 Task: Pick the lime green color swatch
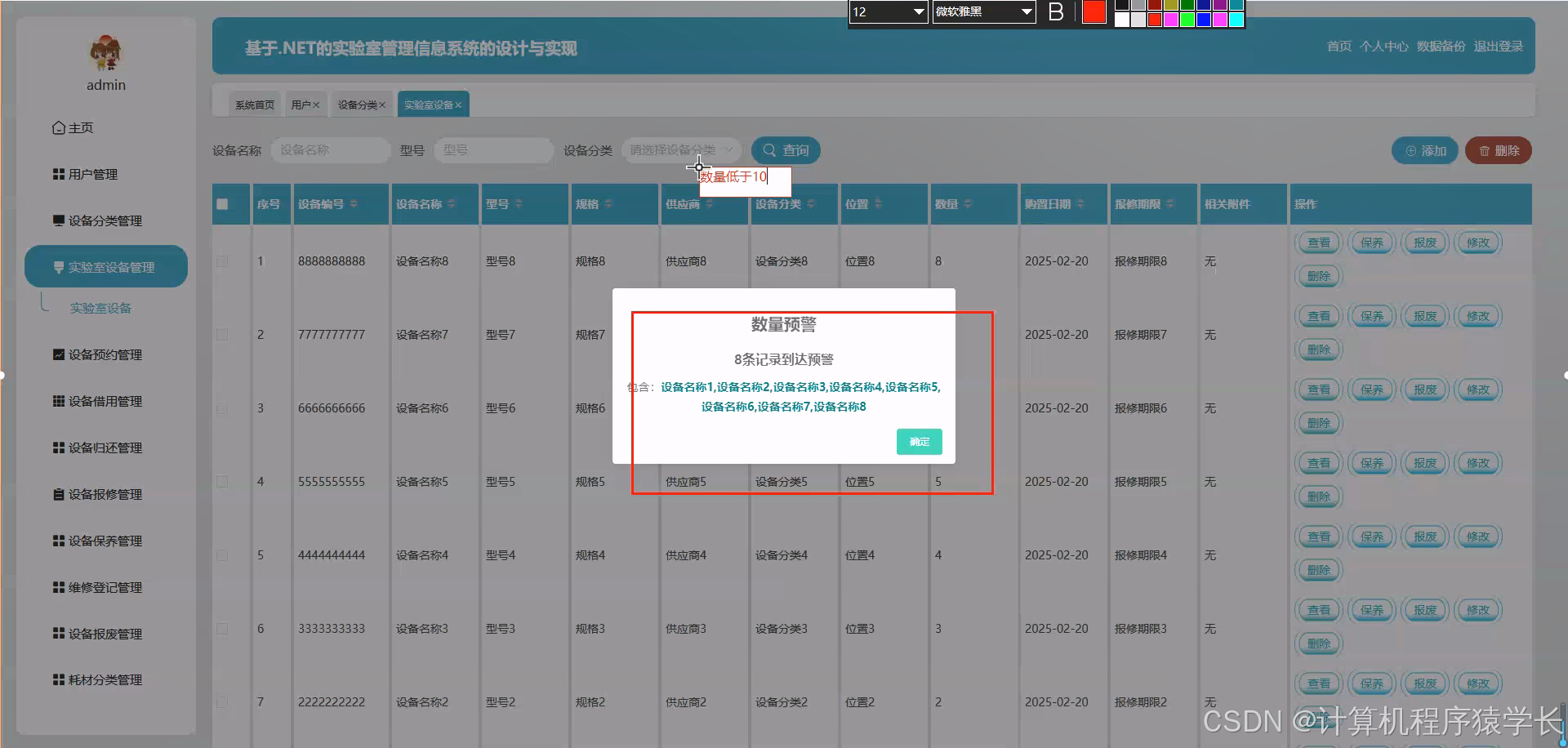coord(1187,20)
